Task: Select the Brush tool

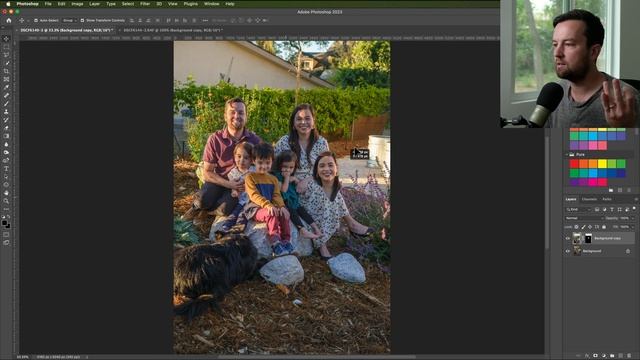Action: (x=6, y=104)
